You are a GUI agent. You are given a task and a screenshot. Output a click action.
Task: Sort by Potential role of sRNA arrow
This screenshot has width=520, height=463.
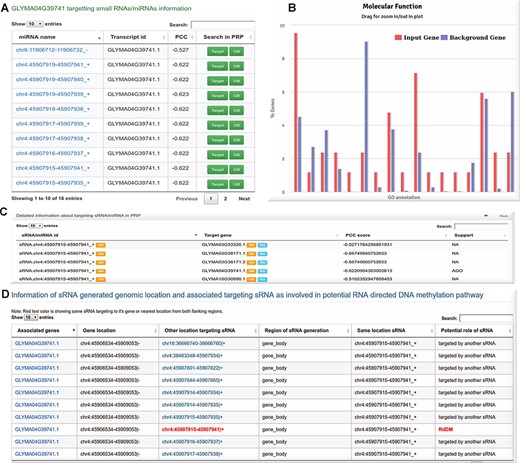coord(510,331)
